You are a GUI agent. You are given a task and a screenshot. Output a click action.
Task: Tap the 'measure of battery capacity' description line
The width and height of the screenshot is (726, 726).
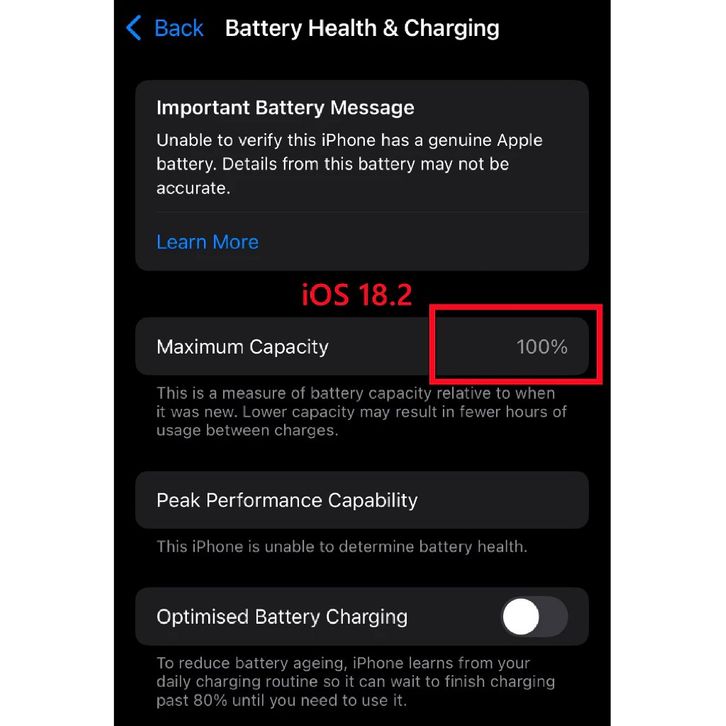(x=356, y=393)
